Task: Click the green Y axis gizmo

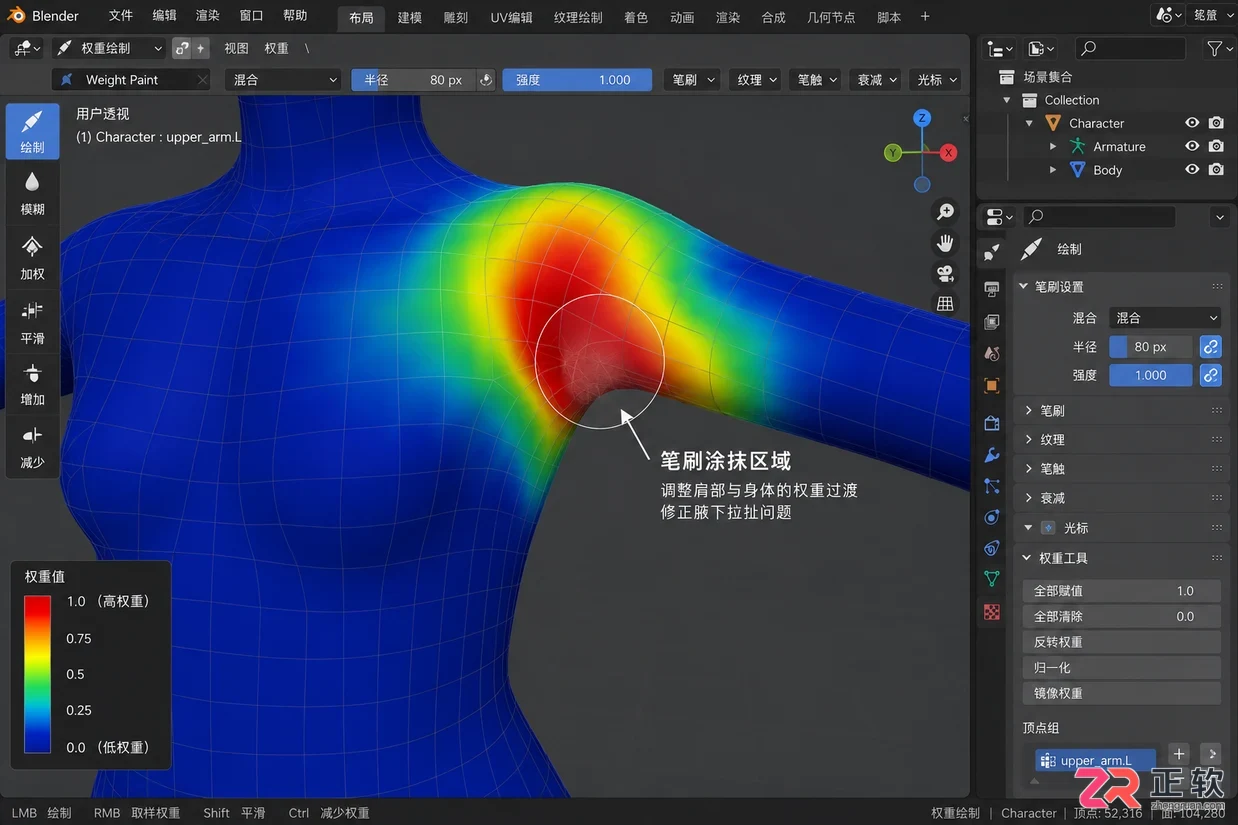Action: (x=893, y=153)
